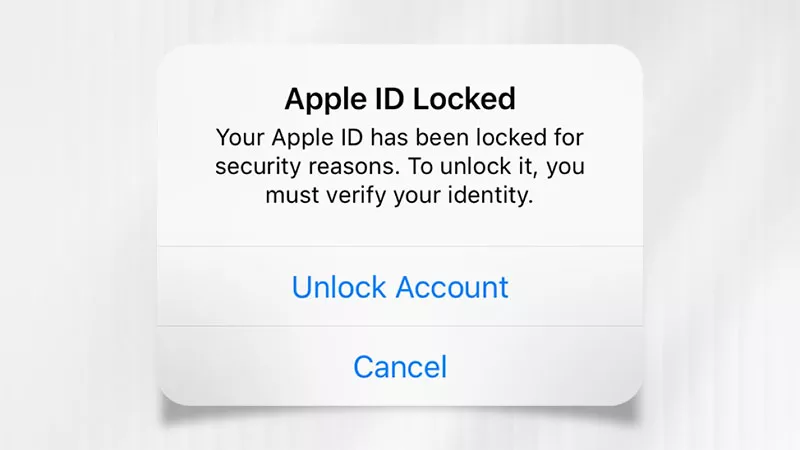Viewport: 800px width, 450px height.
Task: Click the empty space right of Unlock Account
Action: 576,286
